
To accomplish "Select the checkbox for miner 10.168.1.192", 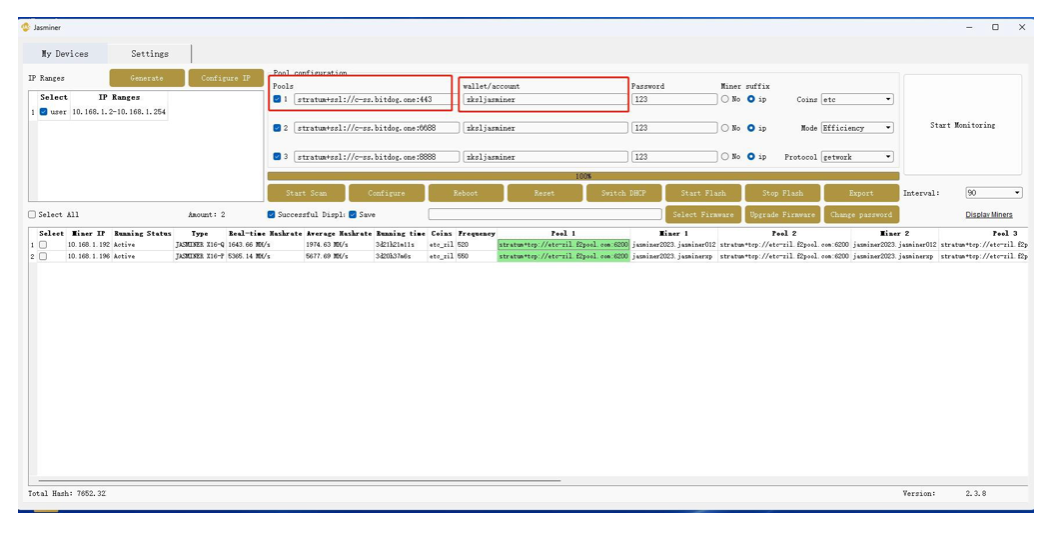I will click(x=43, y=245).
